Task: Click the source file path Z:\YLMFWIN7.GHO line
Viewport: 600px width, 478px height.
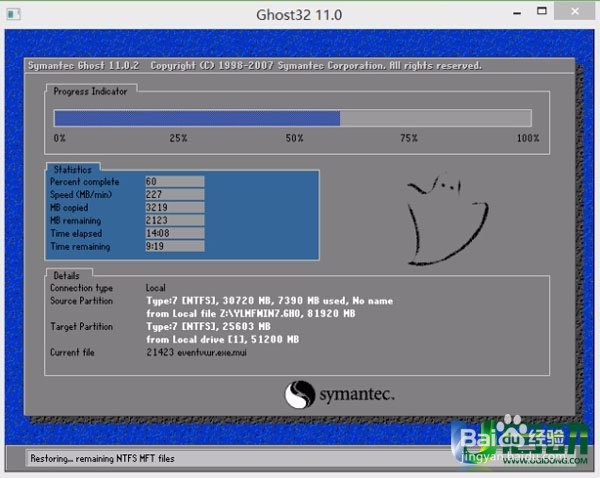Action: click(251, 314)
